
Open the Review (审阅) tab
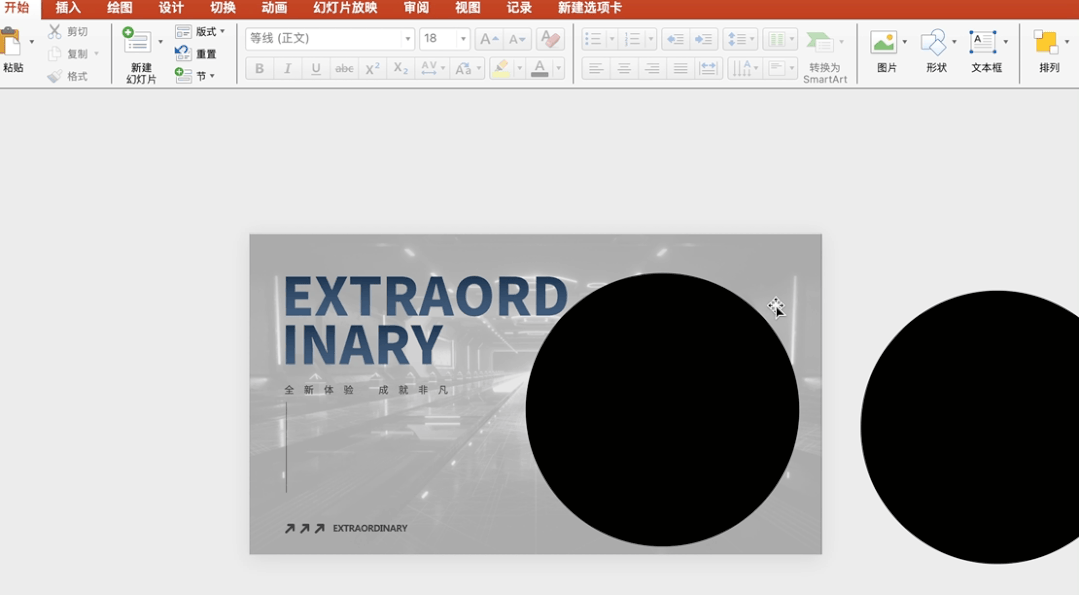point(416,8)
